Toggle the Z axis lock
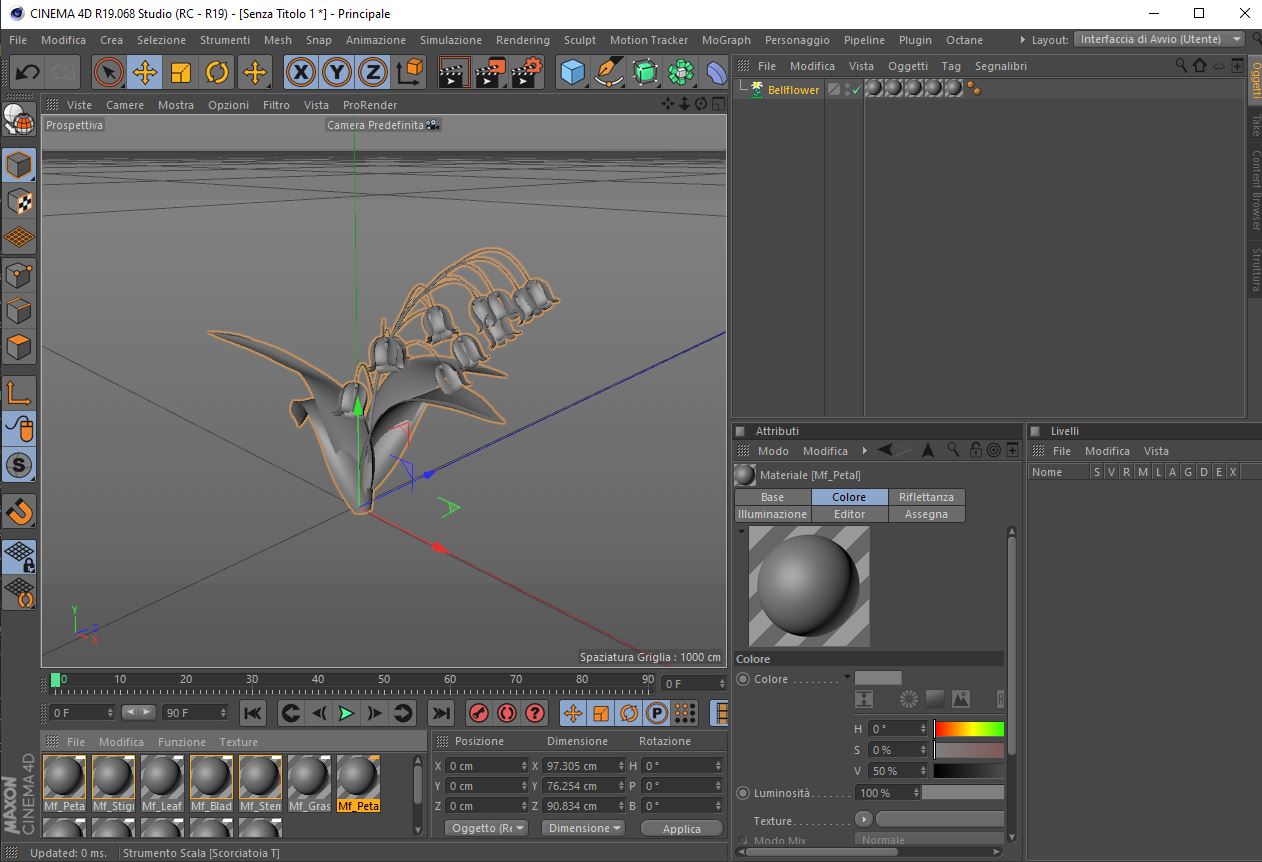The image size is (1262, 862). [x=373, y=72]
